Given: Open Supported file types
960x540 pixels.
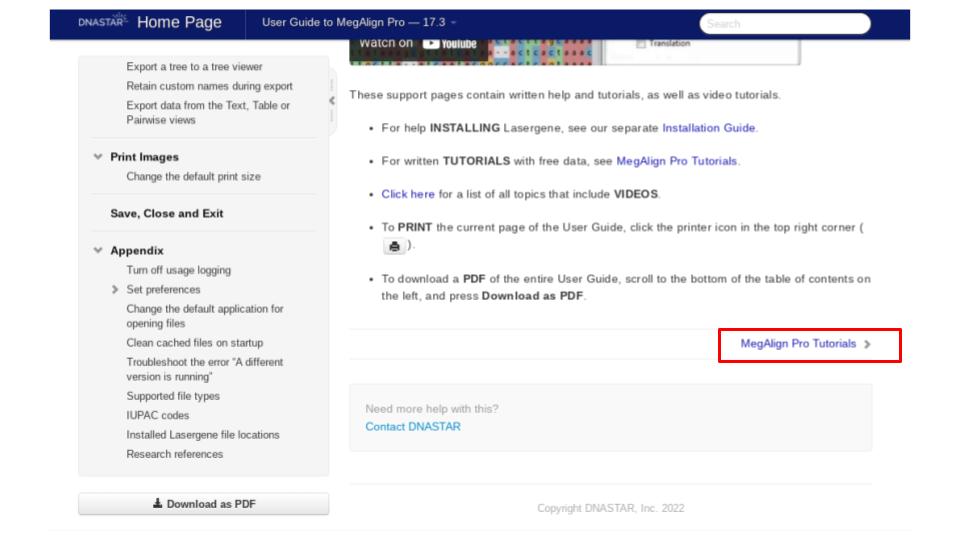Looking at the screenshot, I should 173,396.
